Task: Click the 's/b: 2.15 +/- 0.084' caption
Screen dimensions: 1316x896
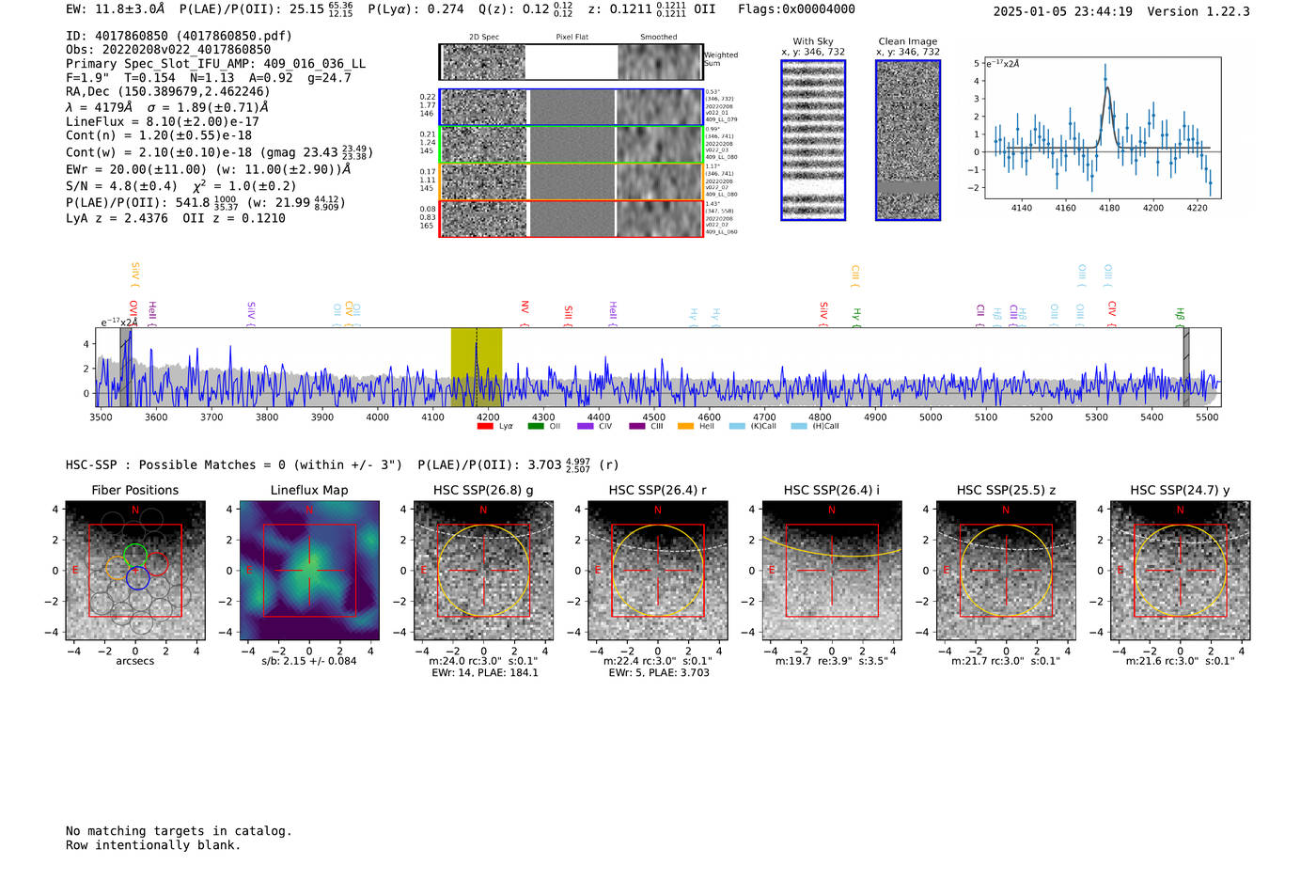Action: [309, 661]
